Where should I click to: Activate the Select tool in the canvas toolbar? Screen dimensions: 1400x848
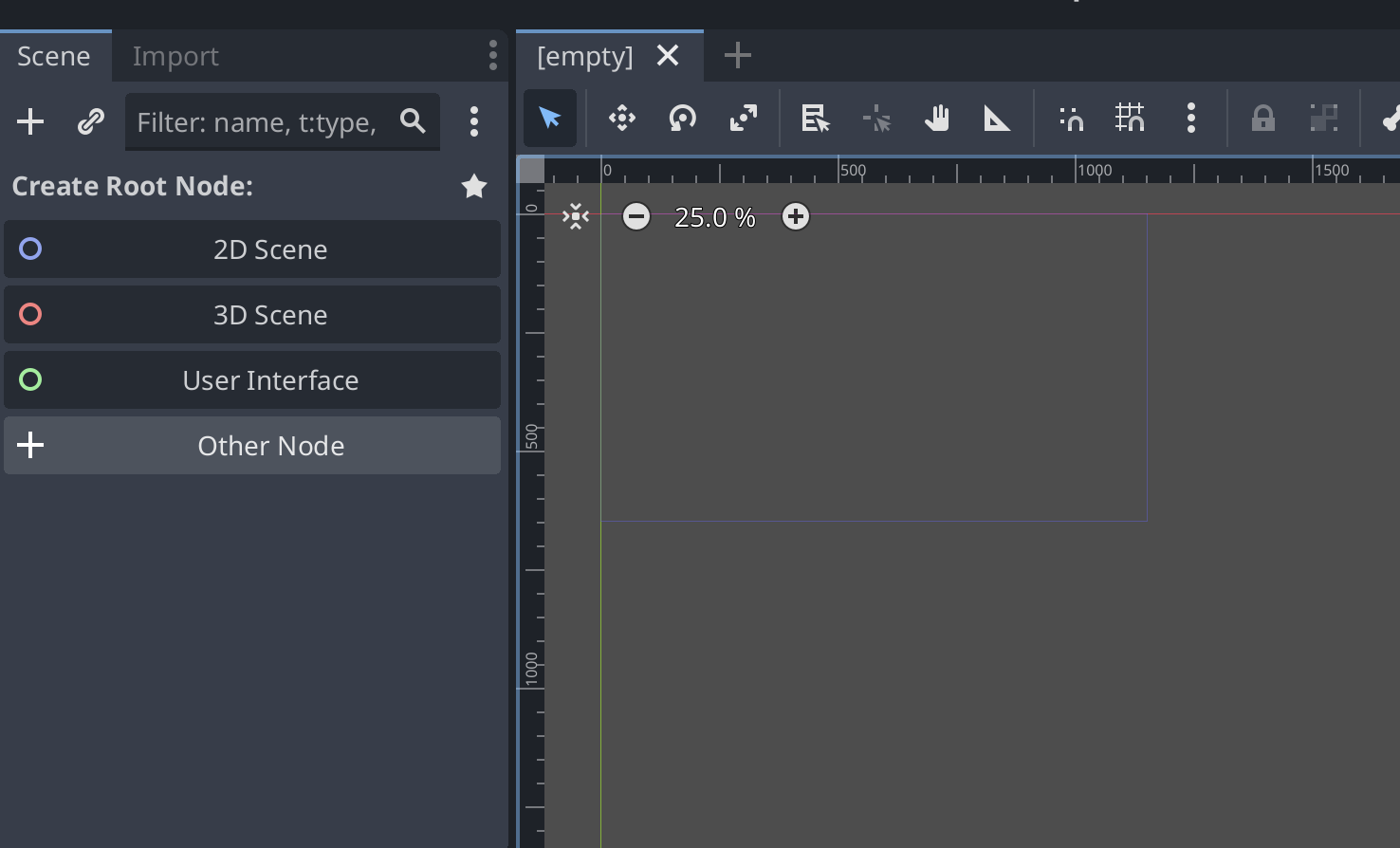coord(550,118)
